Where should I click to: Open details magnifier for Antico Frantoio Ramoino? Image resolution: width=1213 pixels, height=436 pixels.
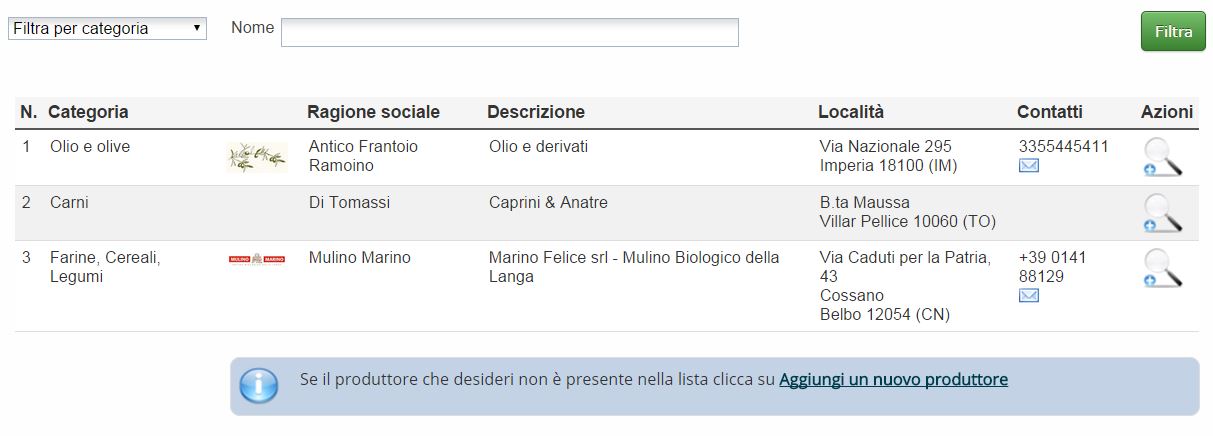pos(1163,157)
